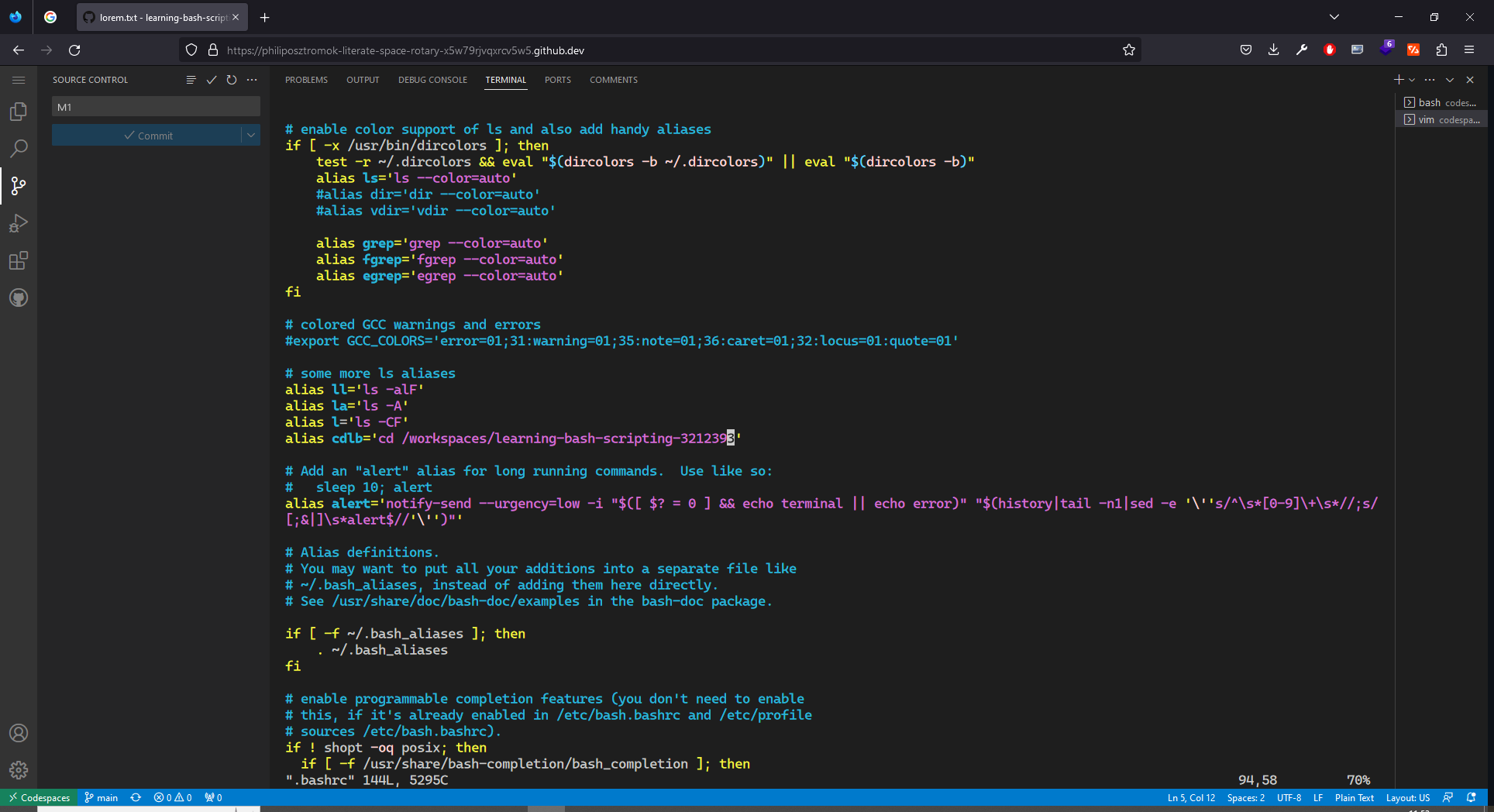Expand the Commit button dropdown arrow
Image resolution: width=1494 pixels, height=812 pixels.
click(x=251, y=135)
